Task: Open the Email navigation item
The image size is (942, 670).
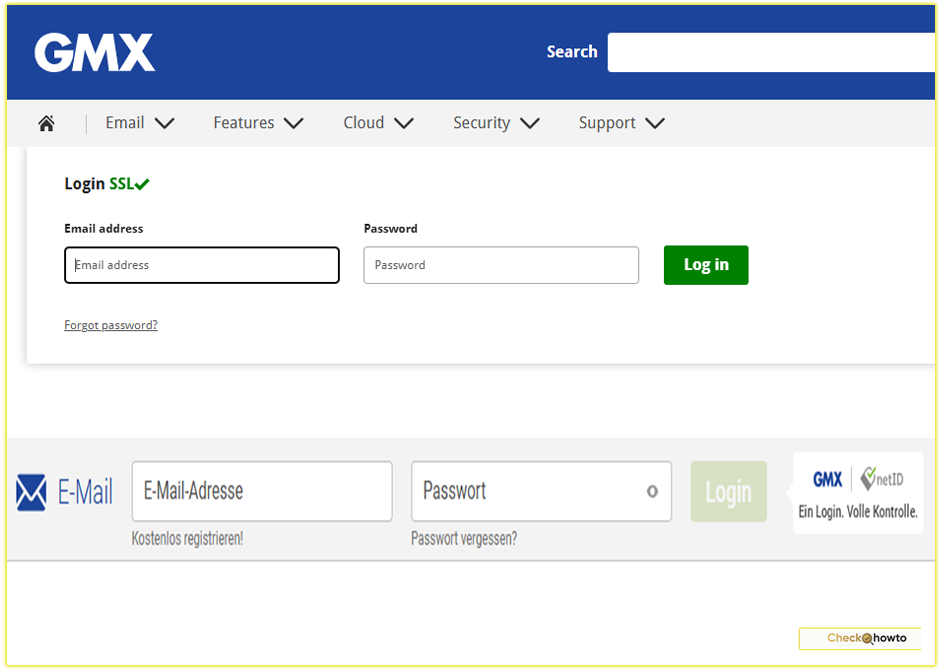Action: tap(125, 123)
